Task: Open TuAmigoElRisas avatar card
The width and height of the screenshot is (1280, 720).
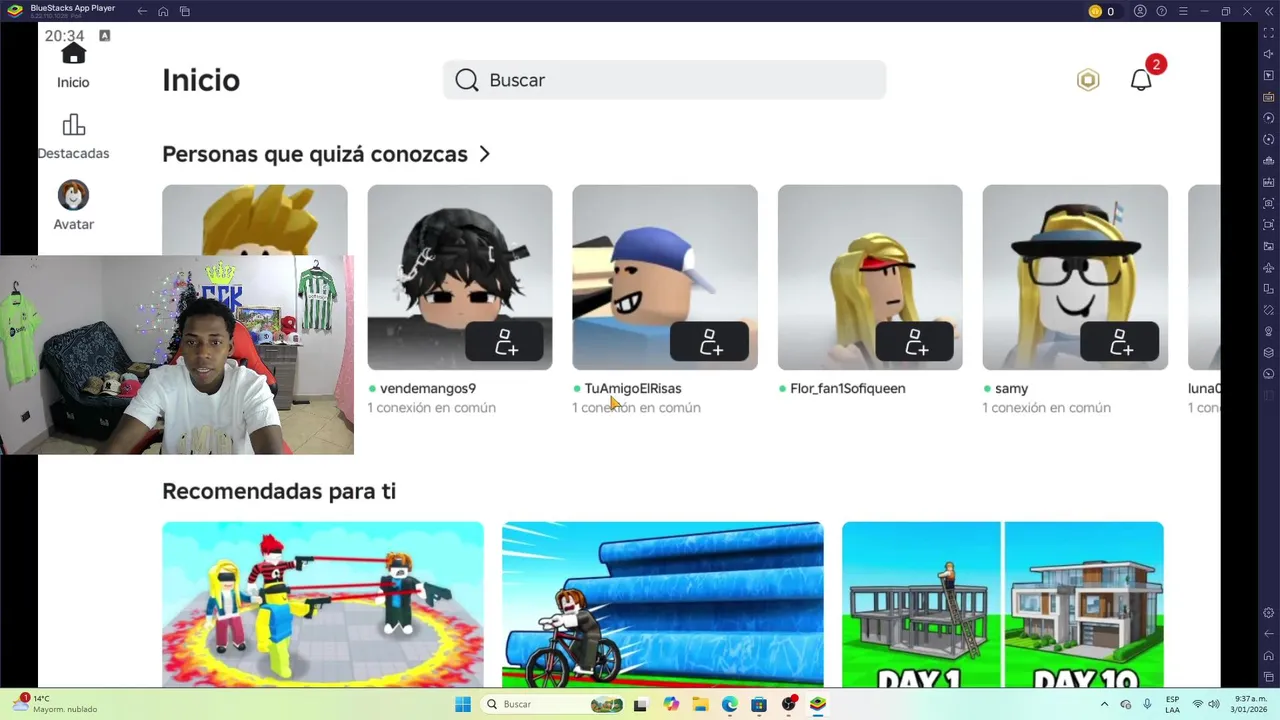Action: (664, 277)
